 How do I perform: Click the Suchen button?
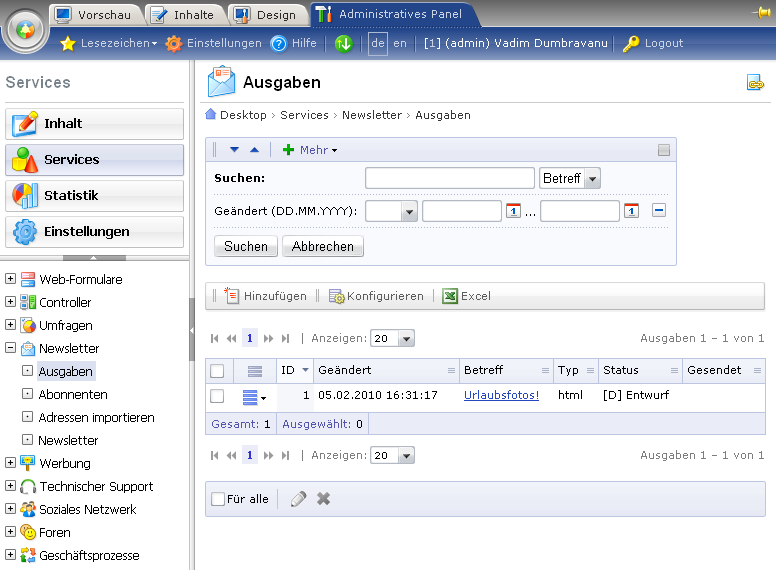246,246
